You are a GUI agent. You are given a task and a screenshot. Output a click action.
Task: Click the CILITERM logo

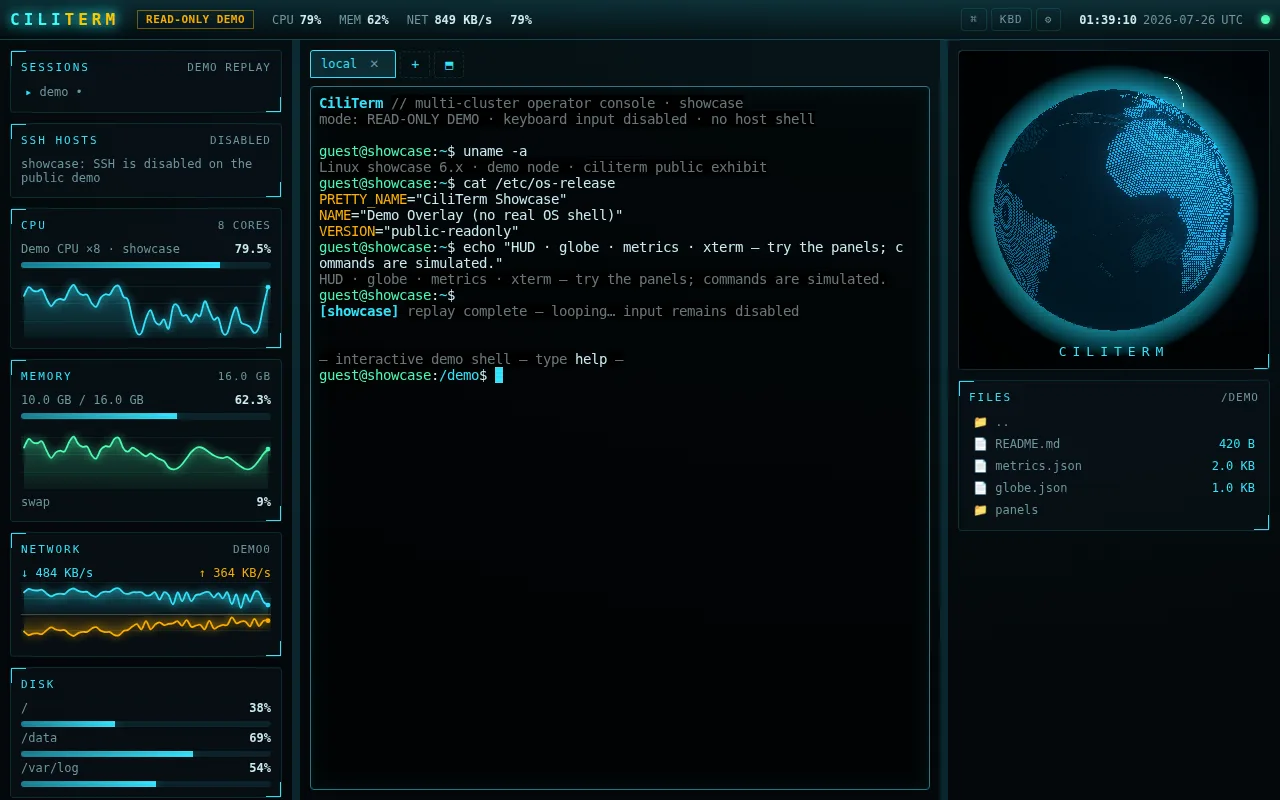tap(63, 19)
